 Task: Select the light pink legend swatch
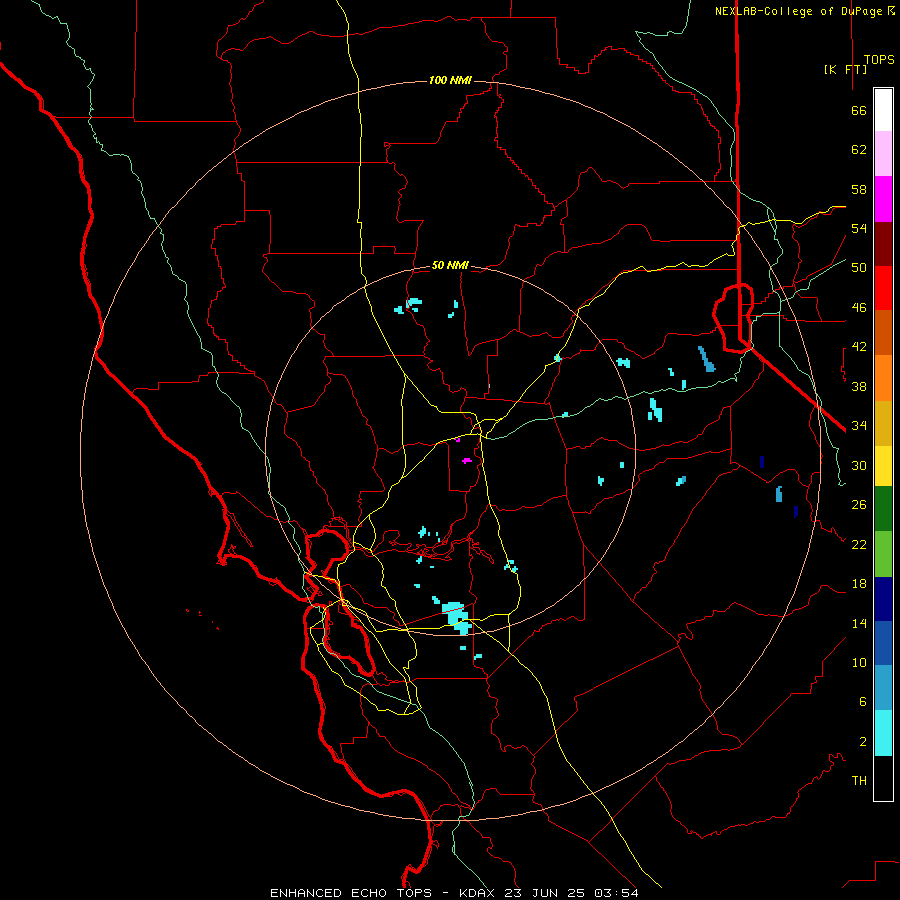[883, 154]
